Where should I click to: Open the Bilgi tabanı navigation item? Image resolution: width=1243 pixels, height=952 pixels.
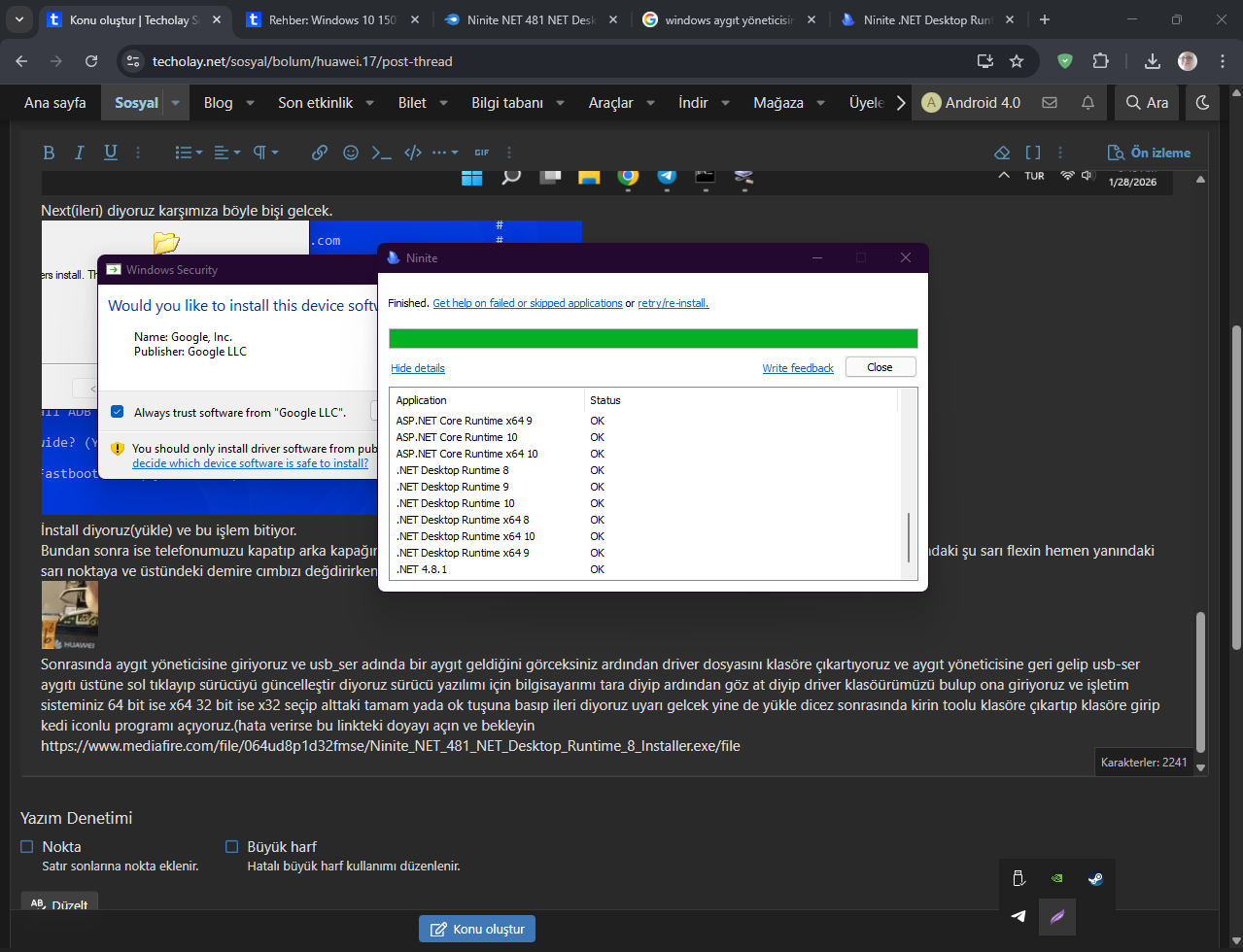[x=507, y=103]
